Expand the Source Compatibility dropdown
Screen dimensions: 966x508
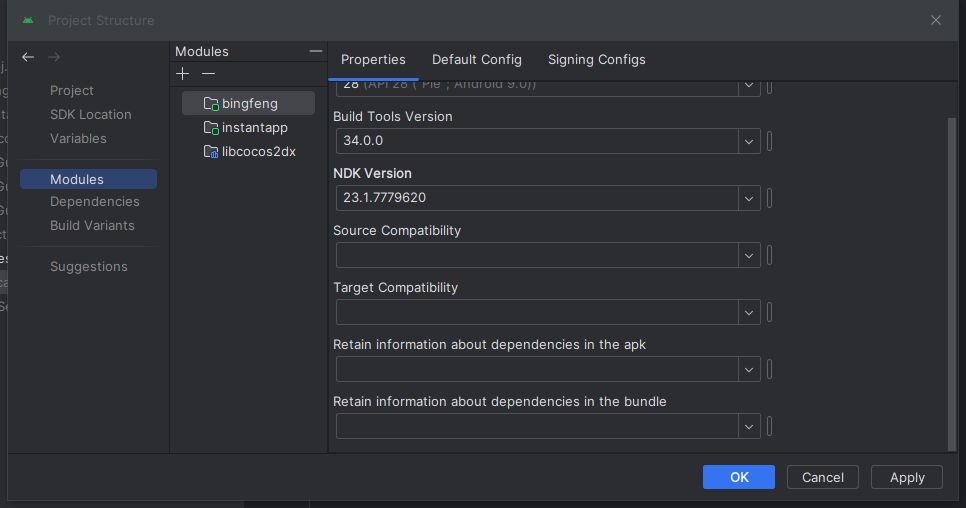coord(749,255)
